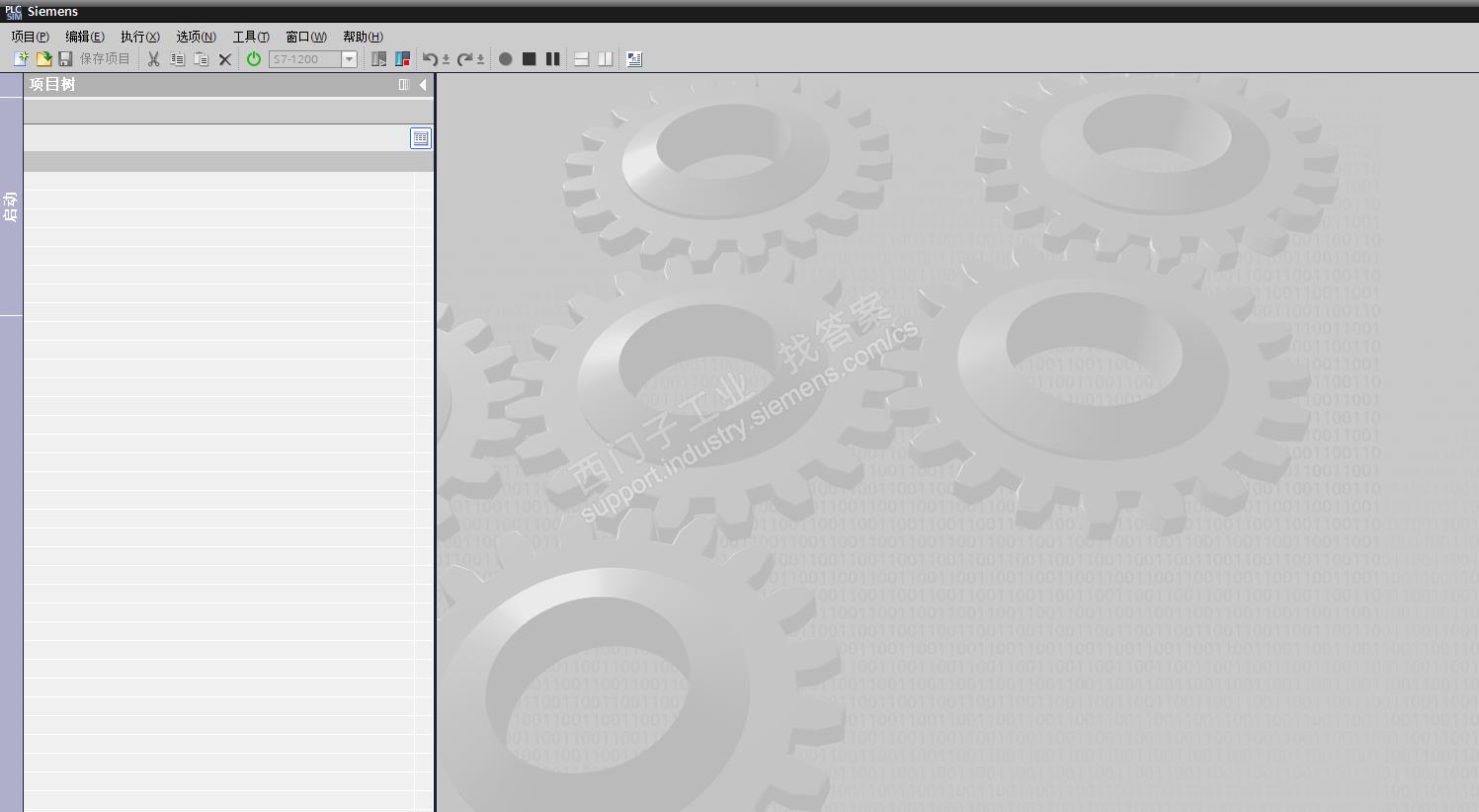The width and height of the screenshot is (1479, 812).
Task: Click the redo arrow icon
Action: (464, 59)
